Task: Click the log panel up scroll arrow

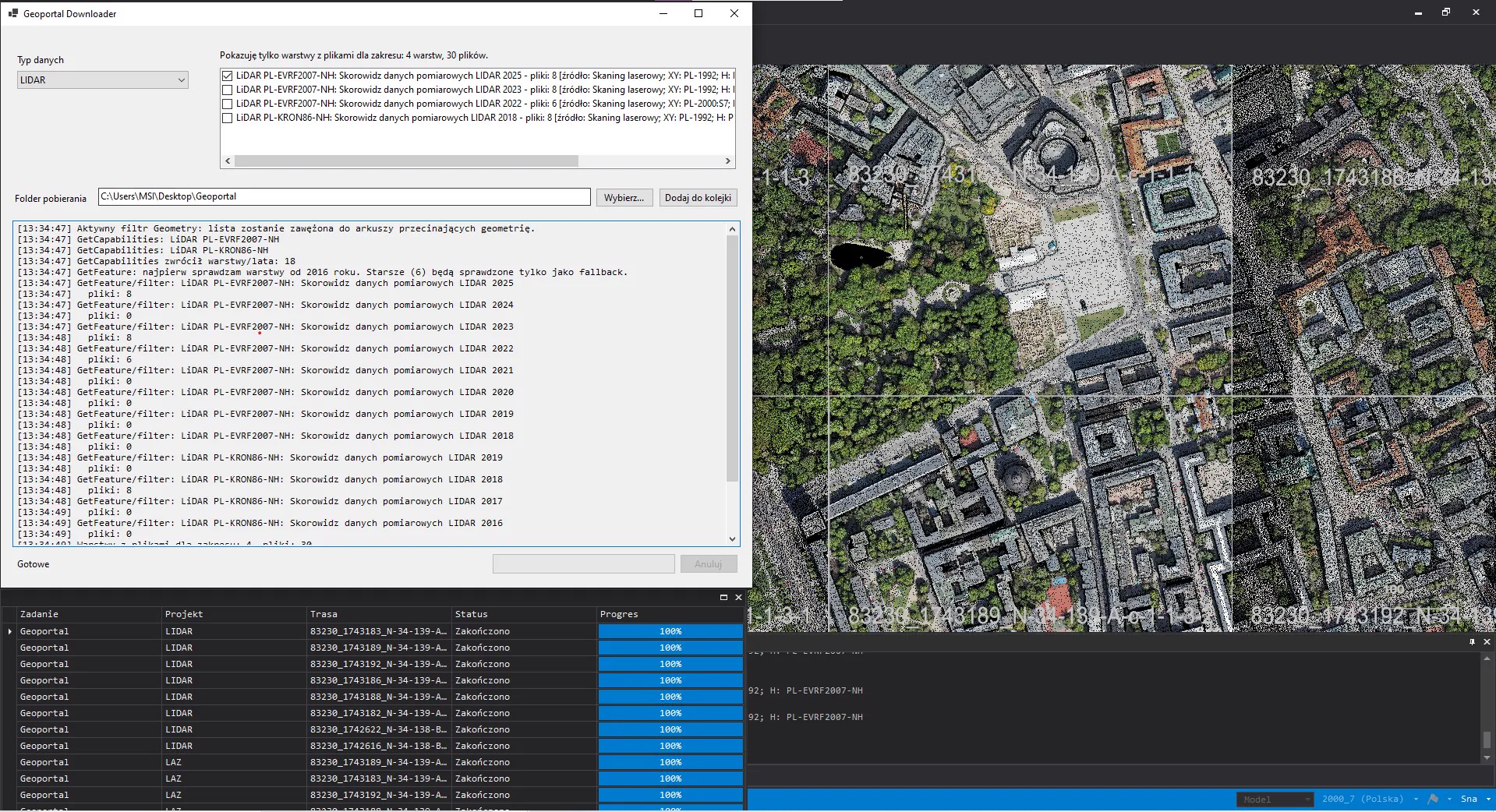Action: tap(732, 228)
